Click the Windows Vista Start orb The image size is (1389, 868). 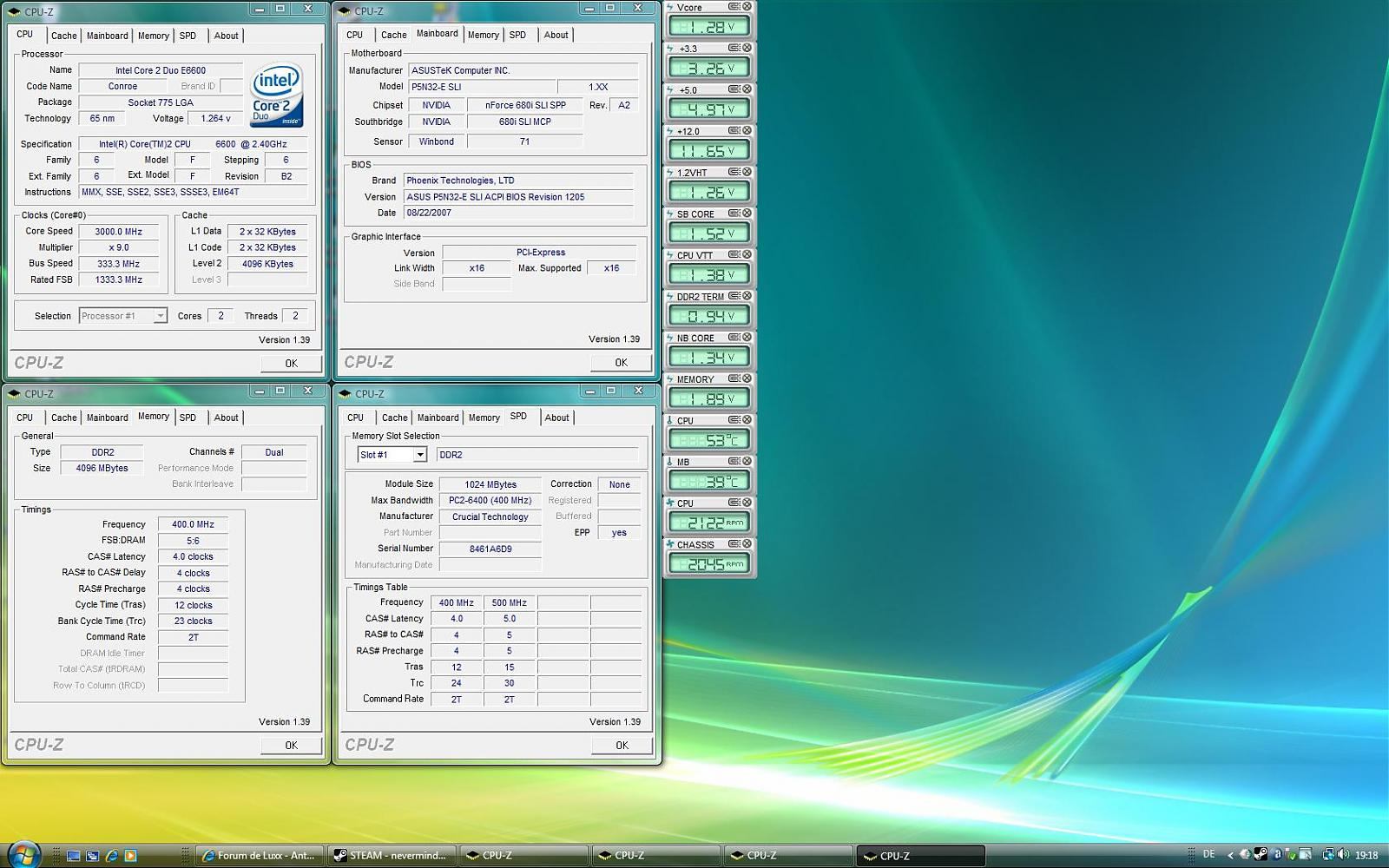(x=23, y=854)
